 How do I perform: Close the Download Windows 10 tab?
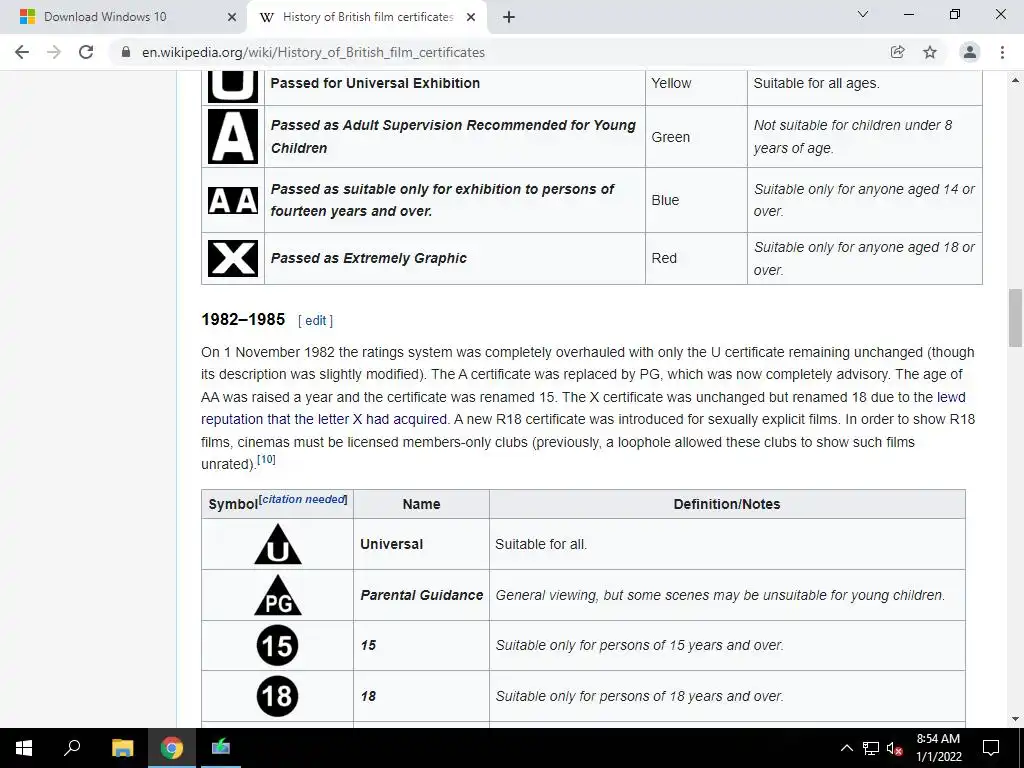click(x=232, y=17)
